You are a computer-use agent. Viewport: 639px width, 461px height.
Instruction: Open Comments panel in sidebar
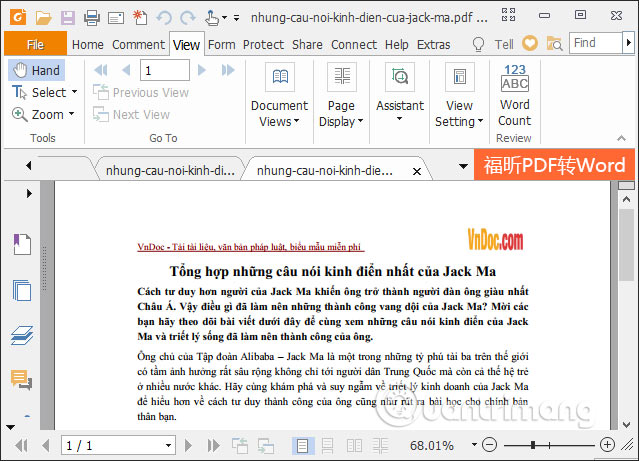22,379
